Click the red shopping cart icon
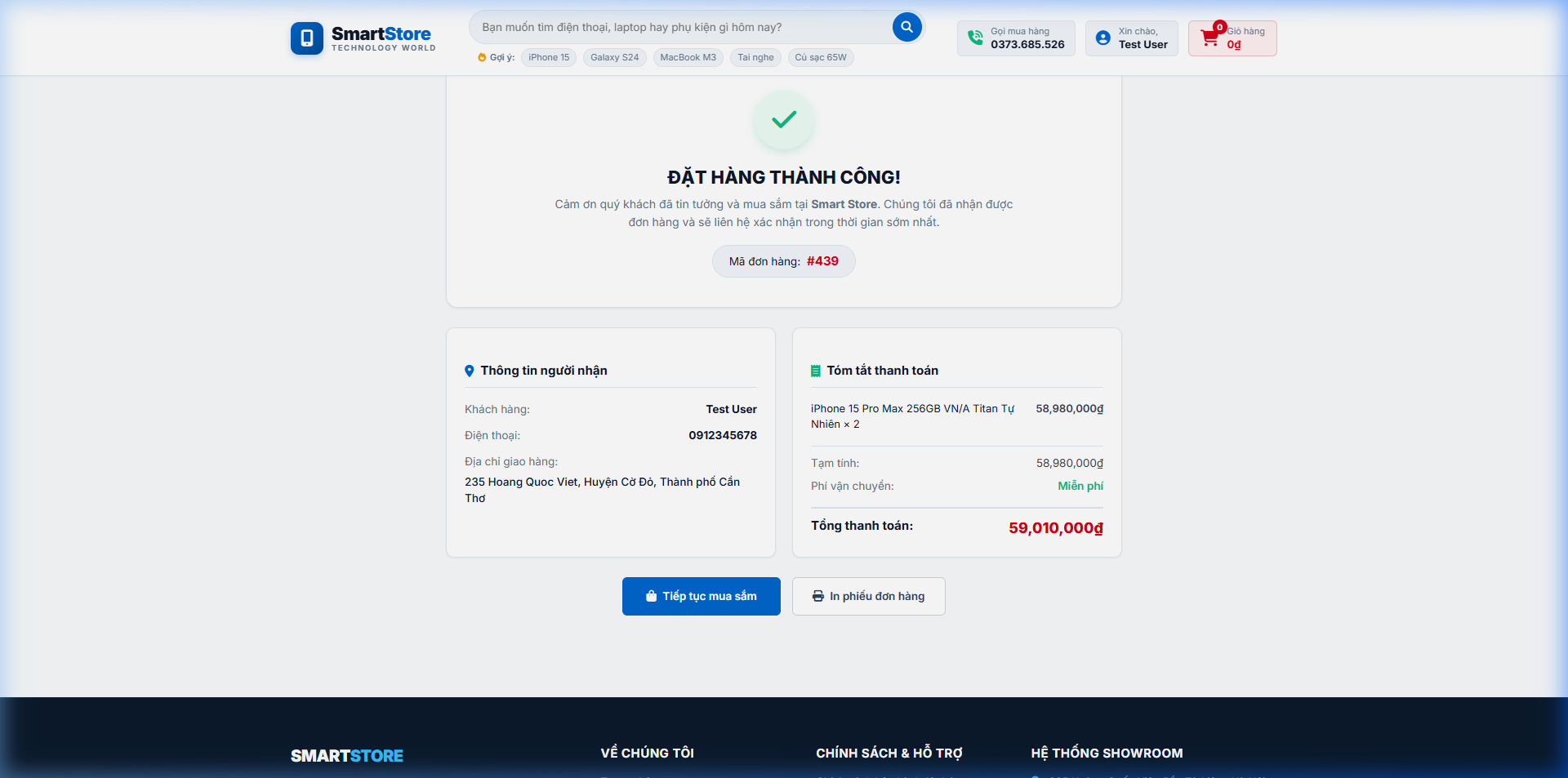1568x778 pixels. coord(1209,38)
